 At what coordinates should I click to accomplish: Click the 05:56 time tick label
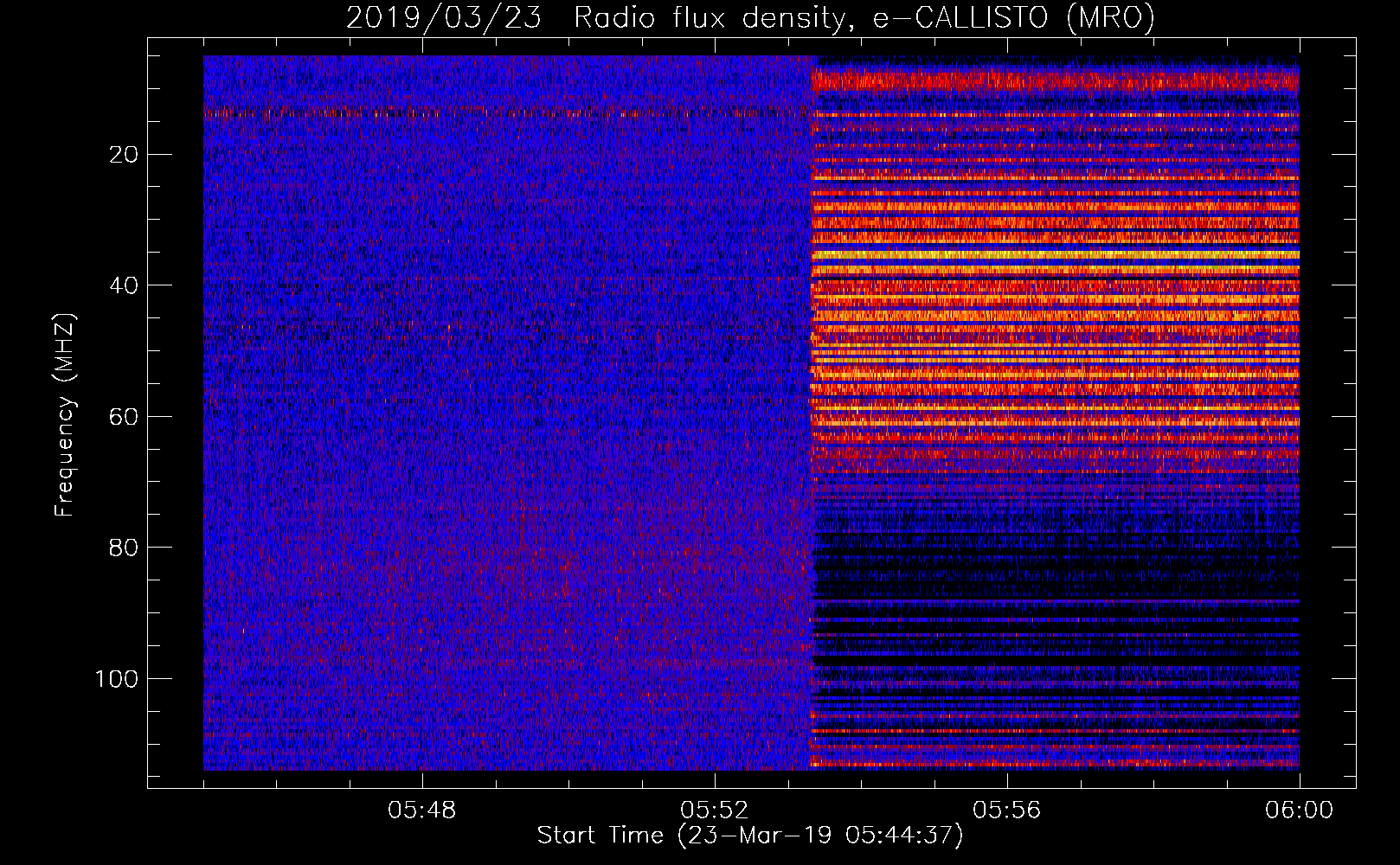tap(1007, 811)
